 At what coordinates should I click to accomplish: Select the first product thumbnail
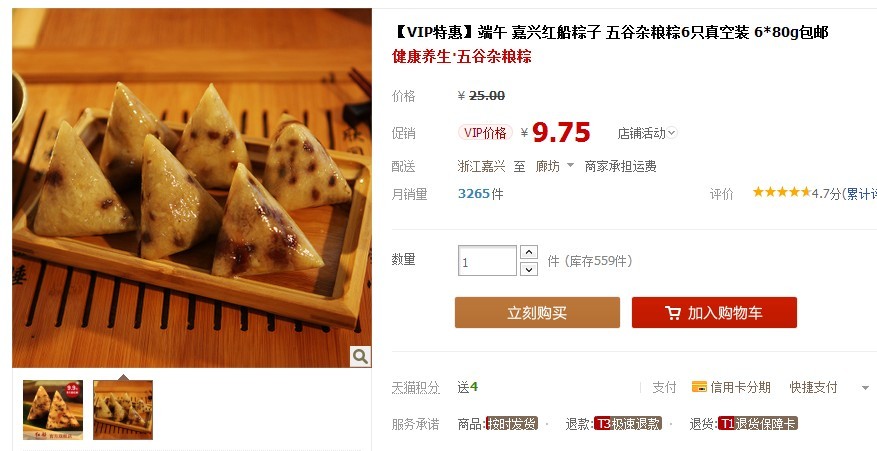point(53,410)
